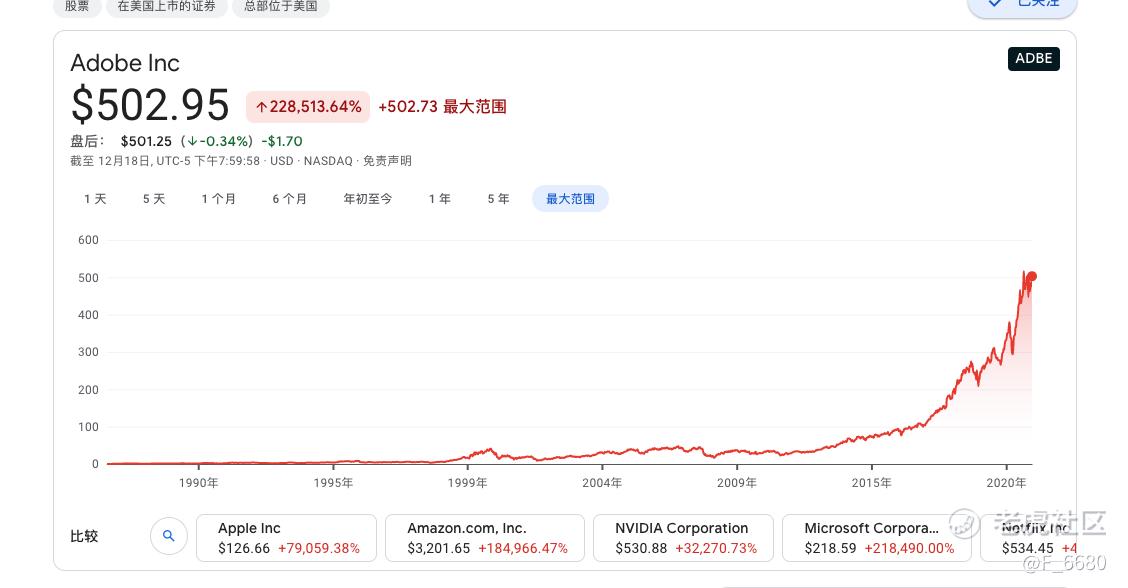Select the 1 天 time range tab
The height and width of the screenshot is (588, 1128).
[95, 199]
